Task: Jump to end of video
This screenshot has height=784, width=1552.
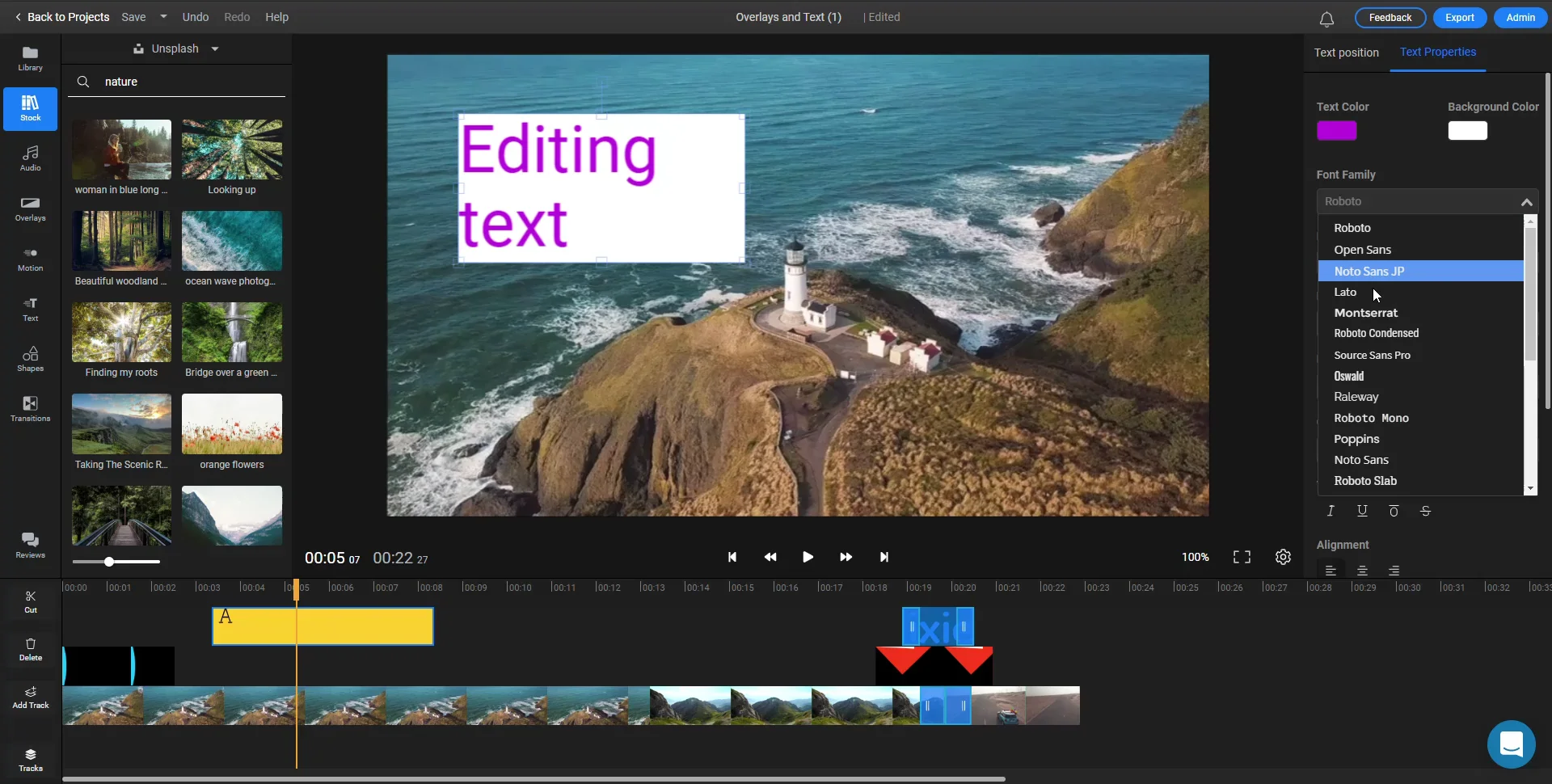Action: coord(884,557)
